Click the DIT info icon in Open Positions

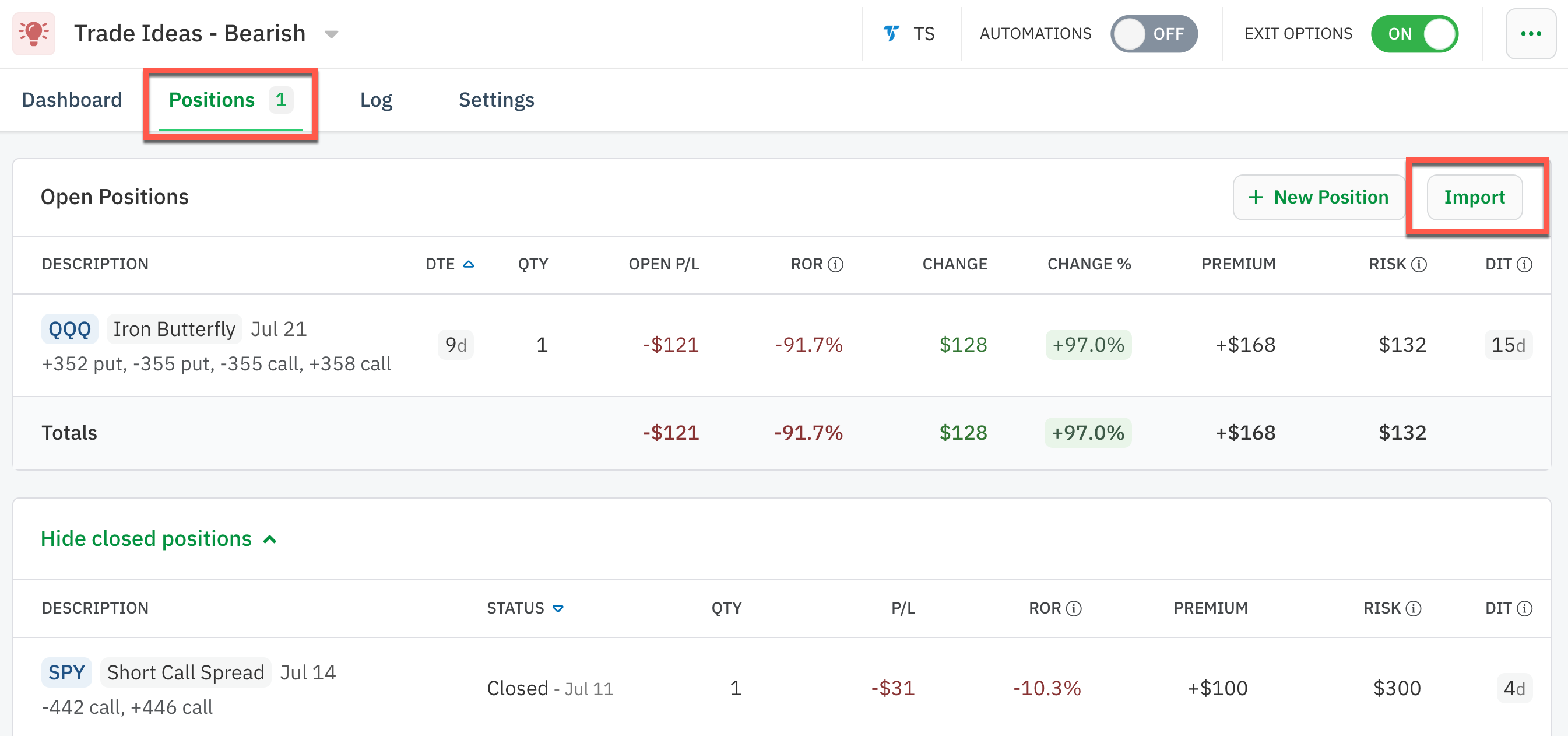point(1525,264)
